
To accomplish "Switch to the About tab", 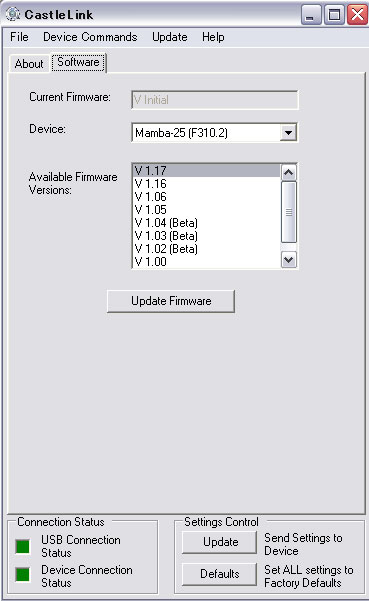I will [29, 64].
